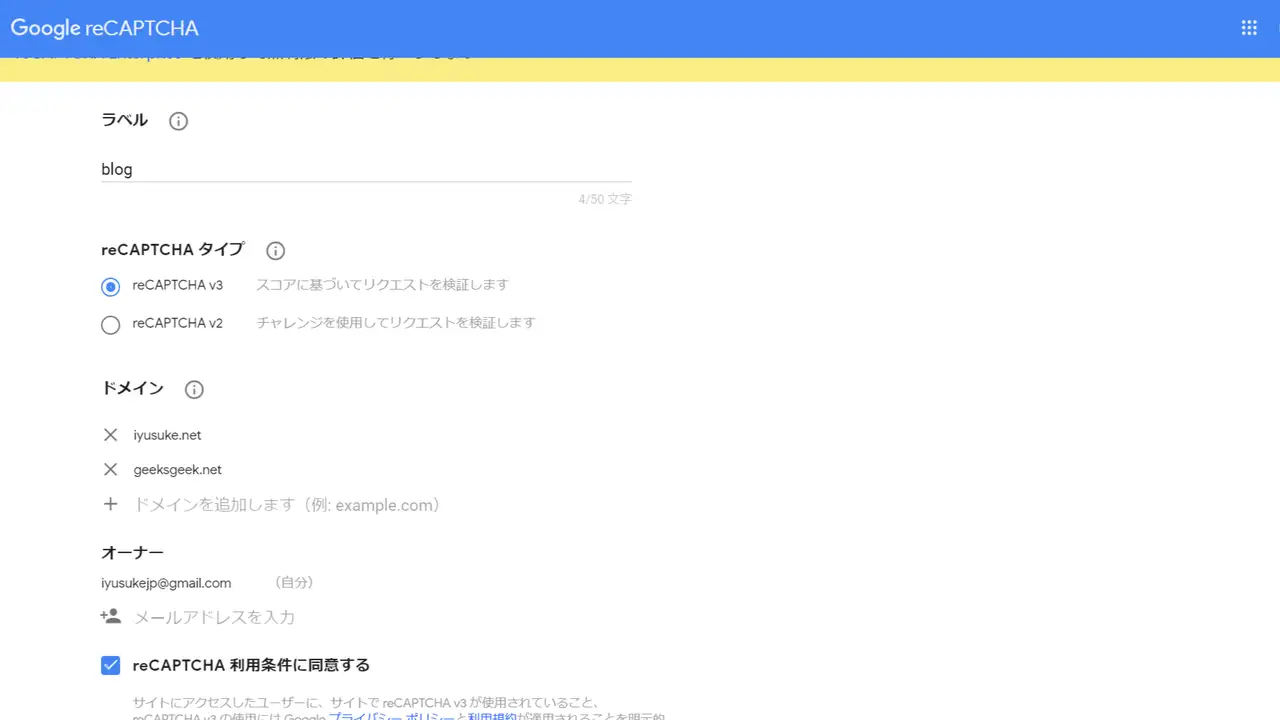Click the オーナー section heading
The width and height of the screenshot is (1280, 720).
click(x=132, y=553)
